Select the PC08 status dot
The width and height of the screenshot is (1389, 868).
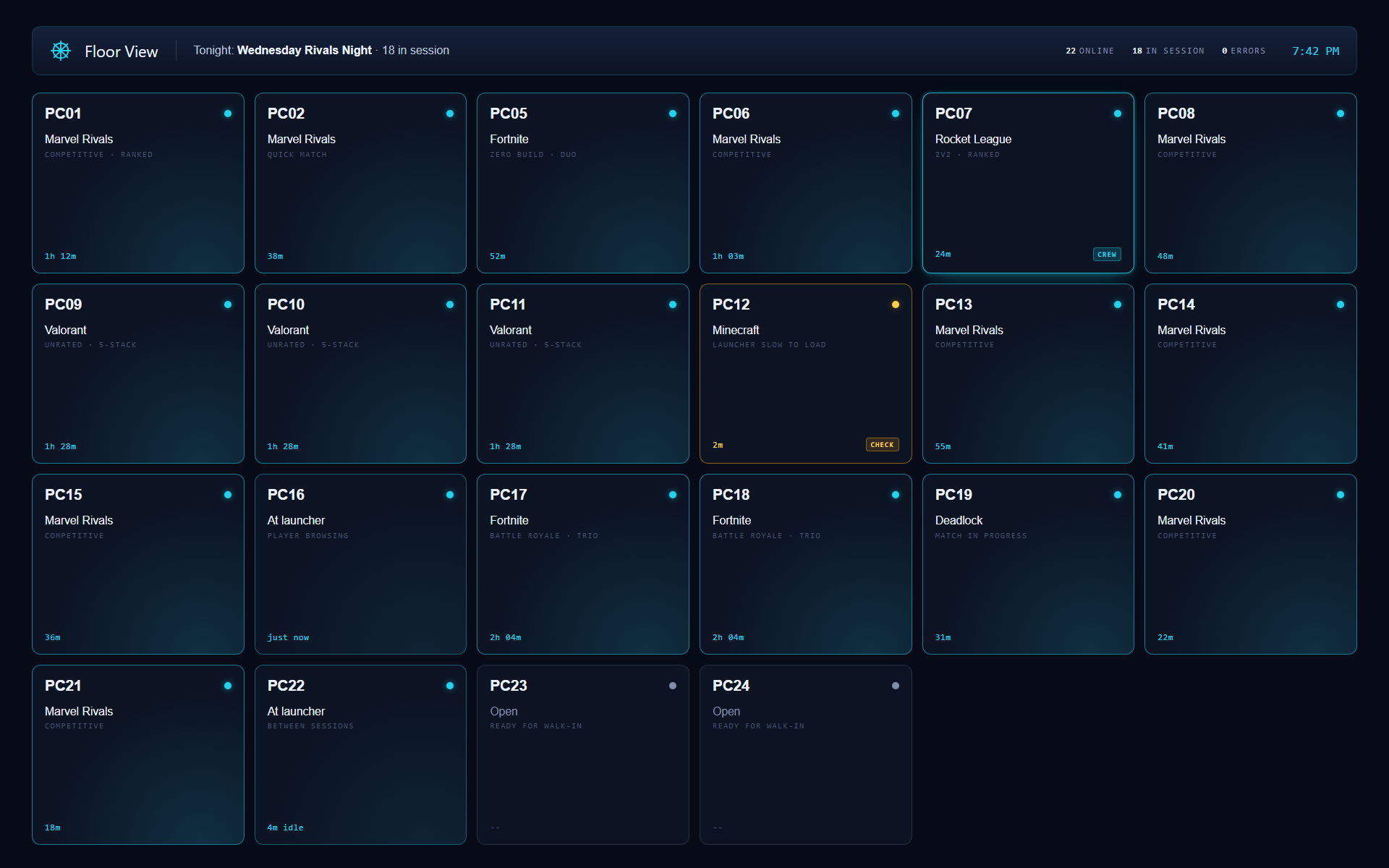point(1341,114)
